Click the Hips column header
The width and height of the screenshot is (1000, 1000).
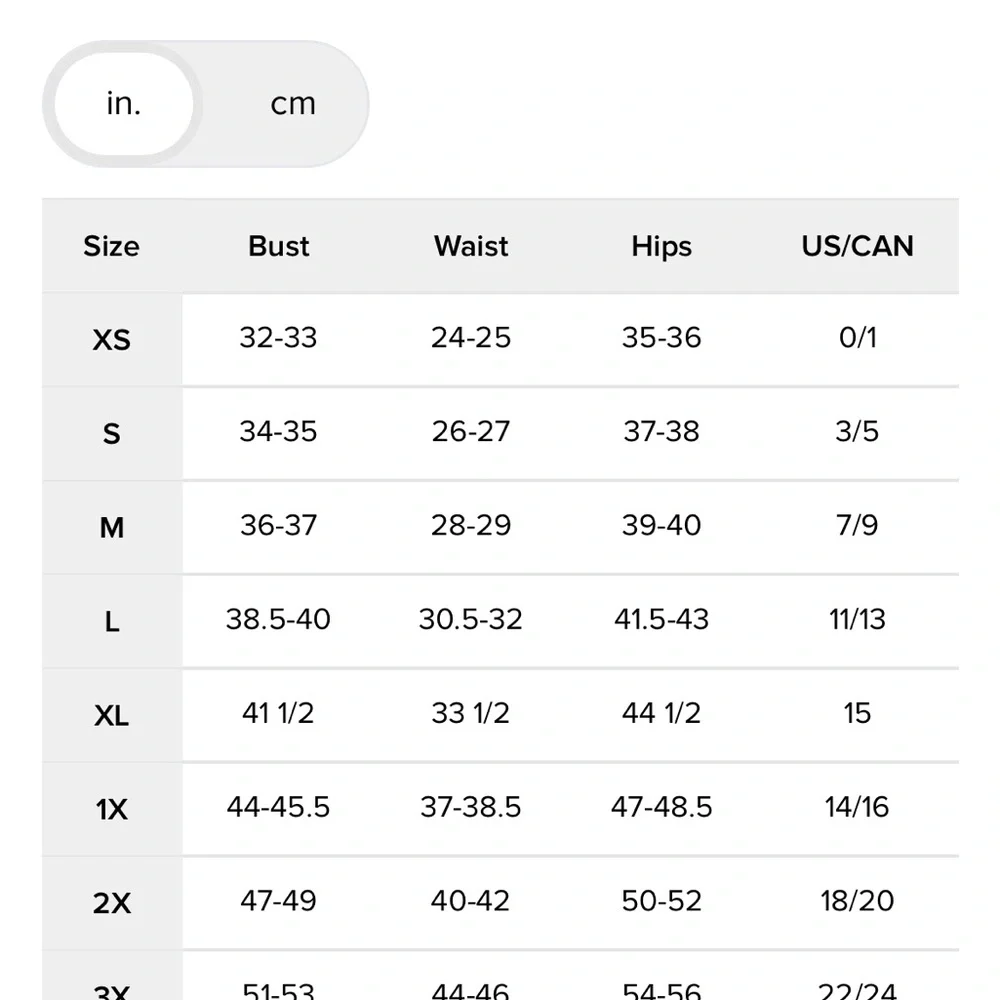pos(661,246)
